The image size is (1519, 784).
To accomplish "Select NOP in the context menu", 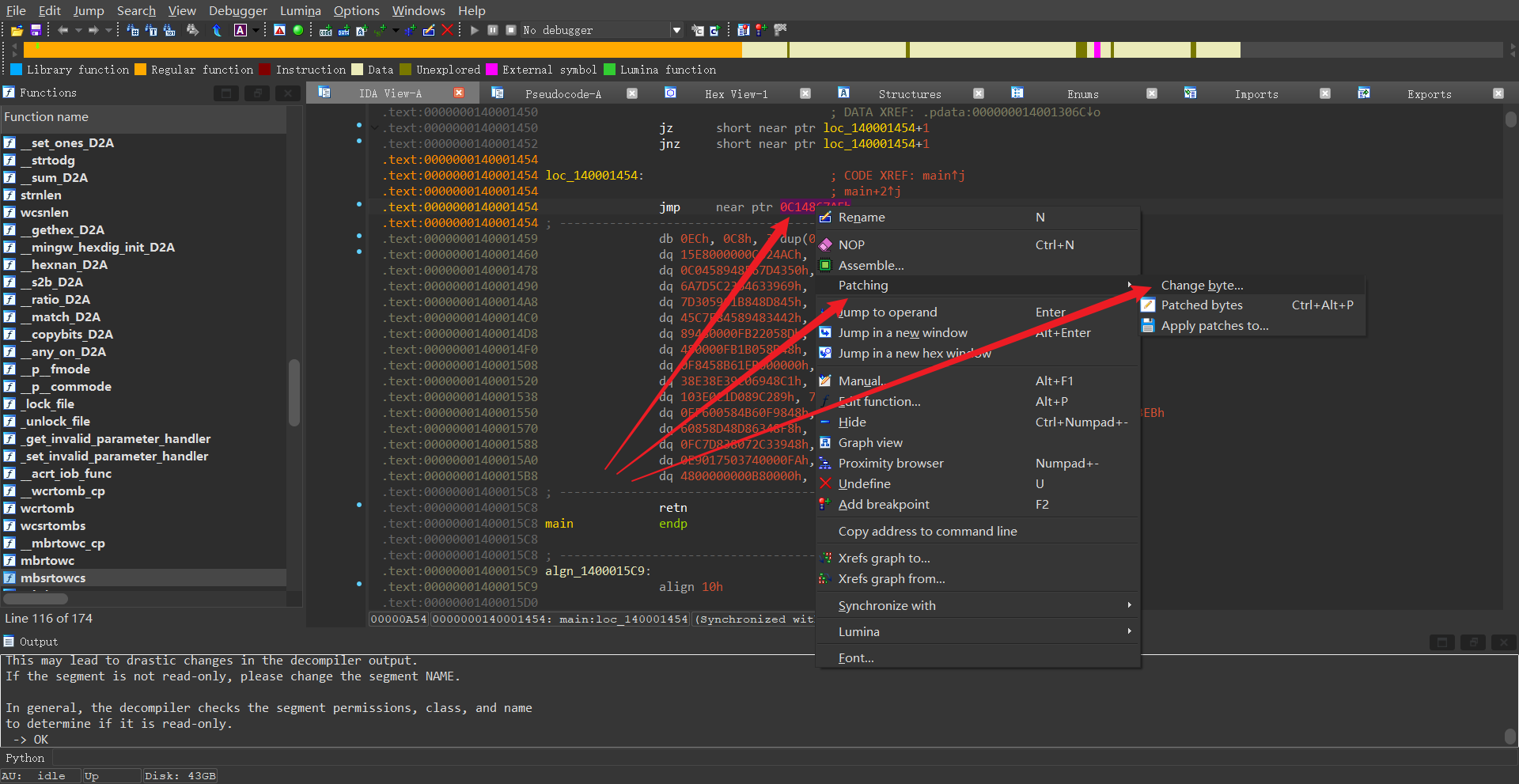I will [x=978, y=244].
